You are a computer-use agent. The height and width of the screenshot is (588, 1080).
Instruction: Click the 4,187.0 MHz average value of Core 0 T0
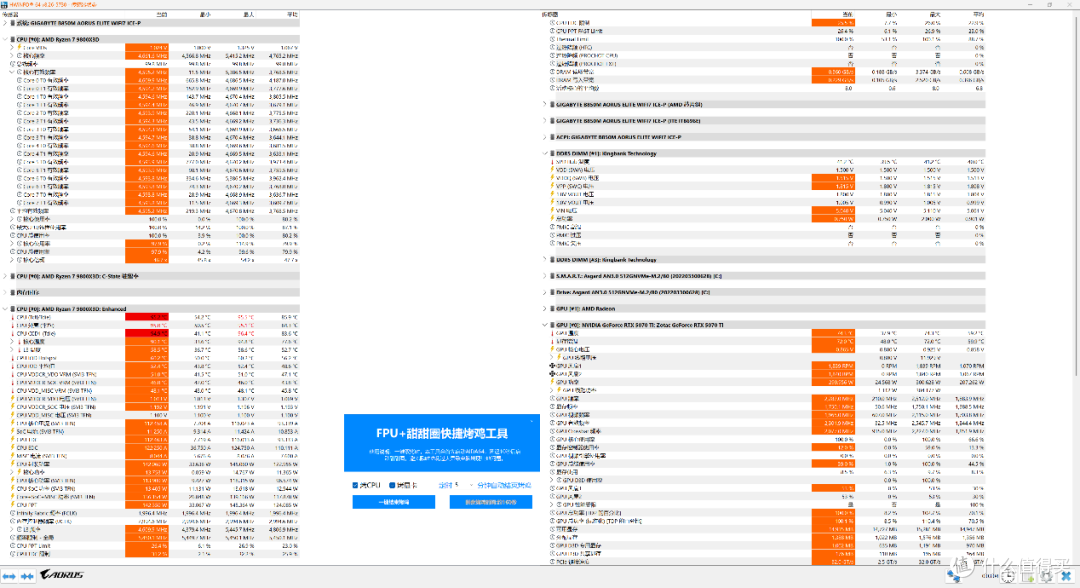[x=283, y=80]
